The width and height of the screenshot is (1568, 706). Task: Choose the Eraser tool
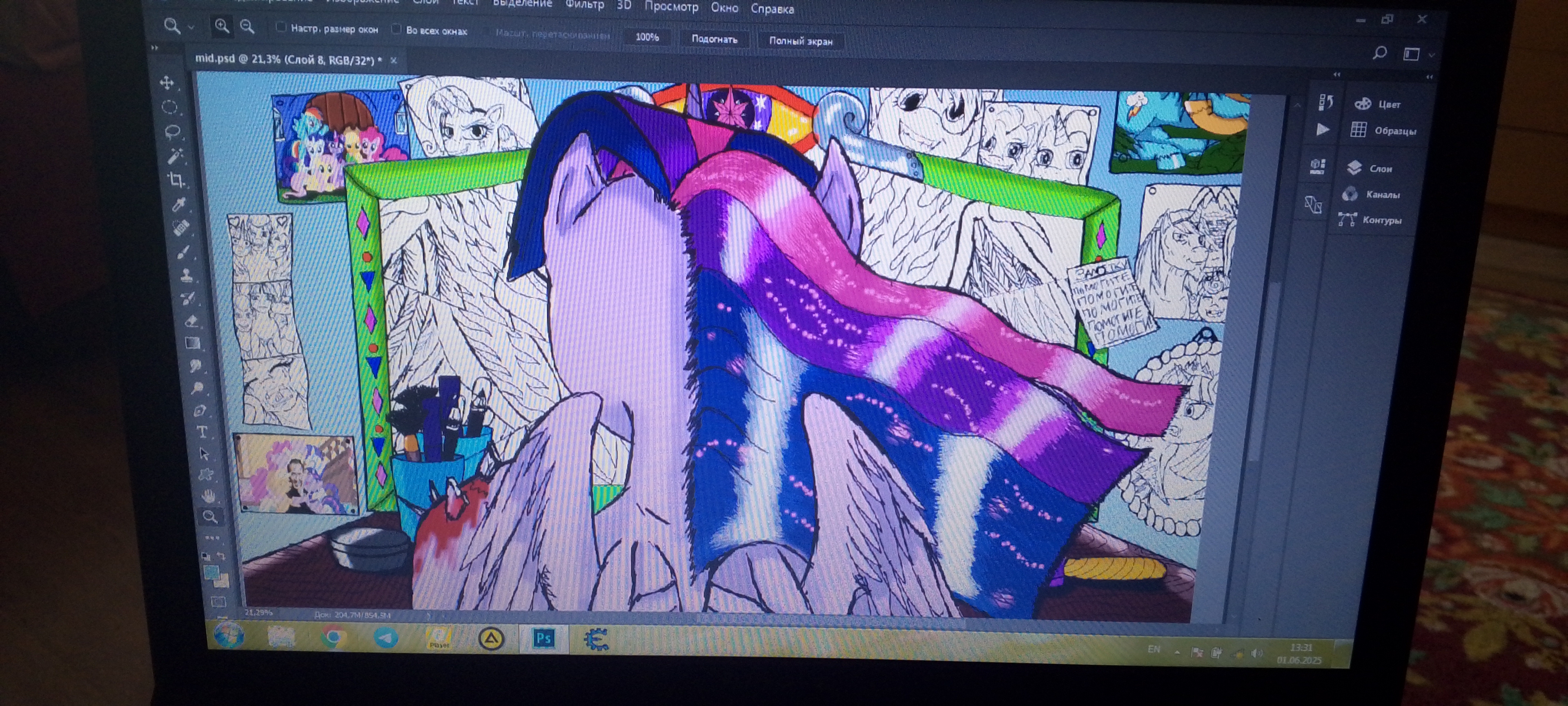[191, 320]
